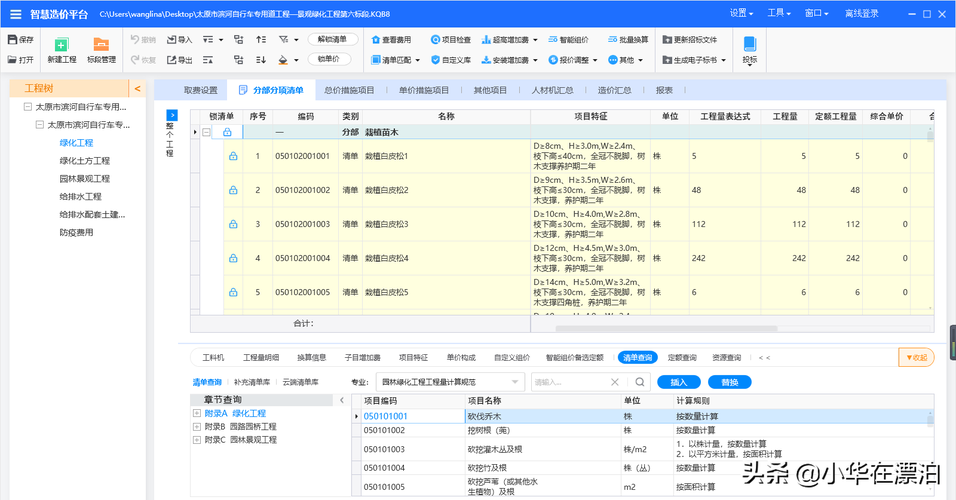Click the 新建工程 new project icon

click(61, 45)
